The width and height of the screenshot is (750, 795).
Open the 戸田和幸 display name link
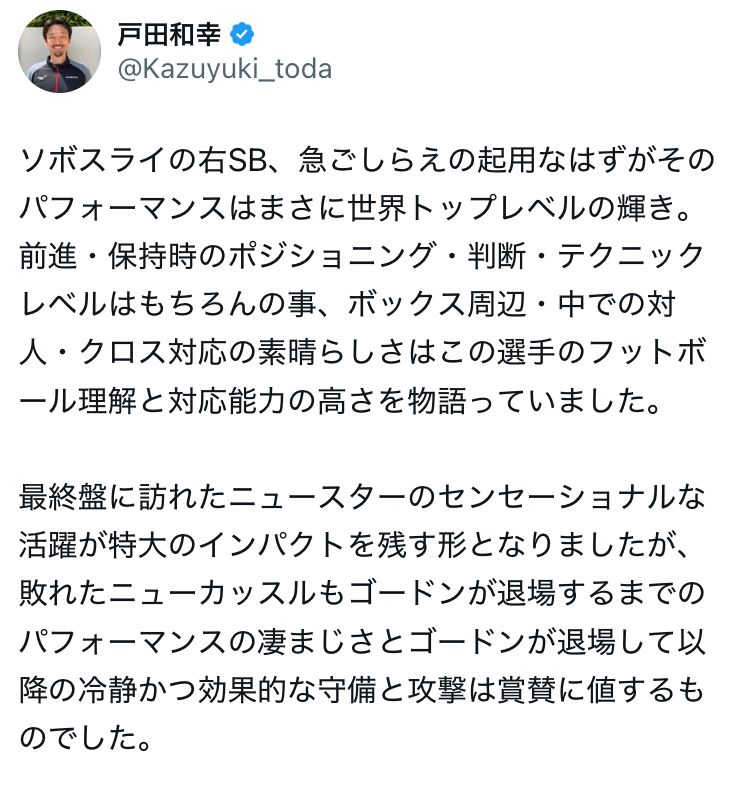(x=169, y=34)
